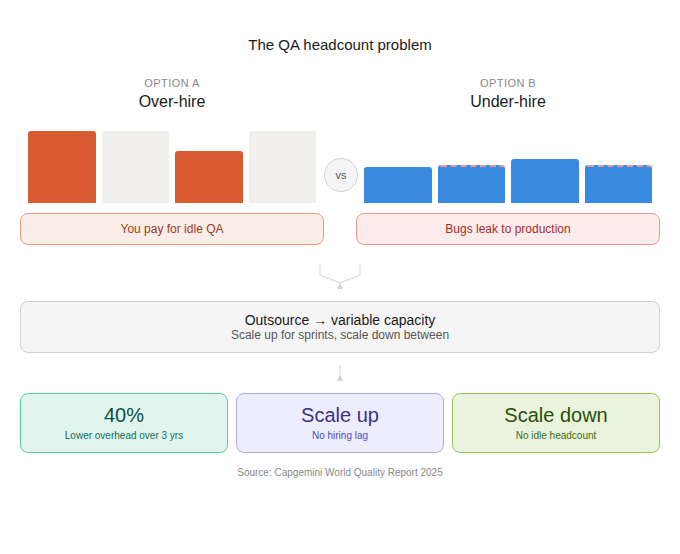The height and width of the screenshot is (554, 680).
Task: Click the first orange Over-hire bar
Action: pos(62,167)
